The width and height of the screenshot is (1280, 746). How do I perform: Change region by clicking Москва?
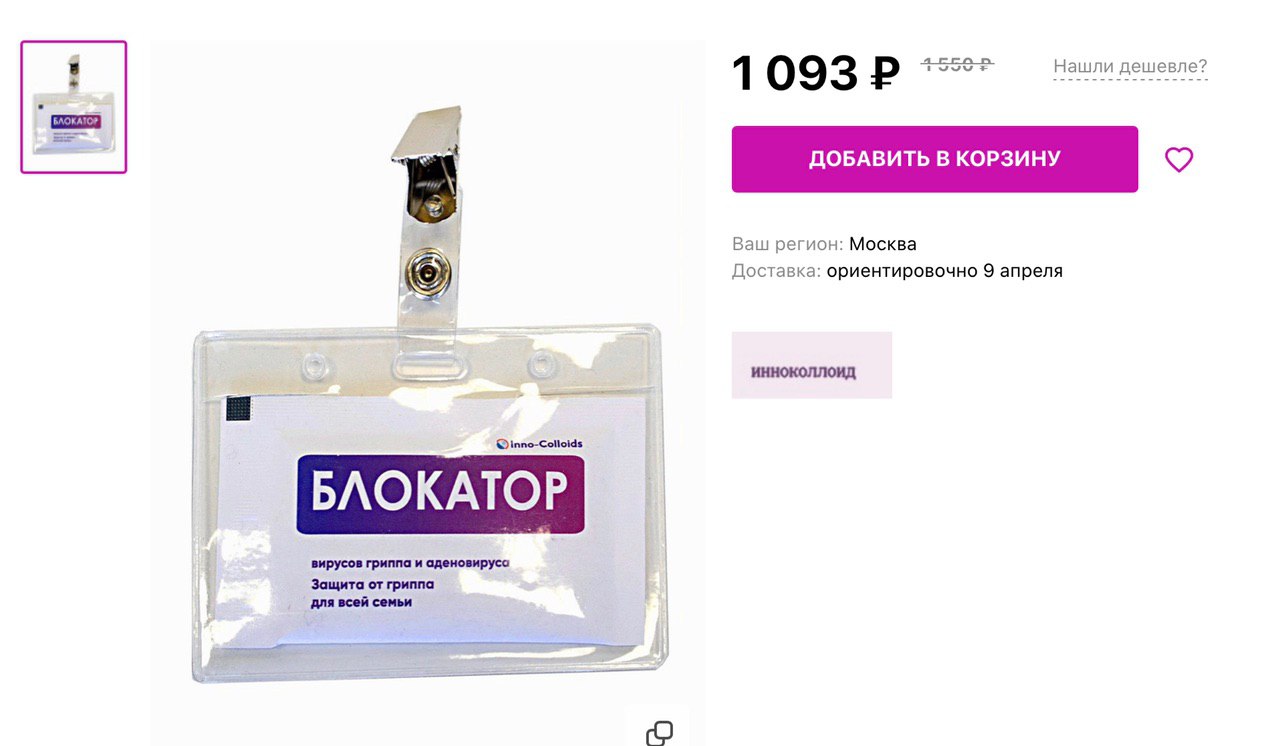pyautogui.click(x=883, y=244)
